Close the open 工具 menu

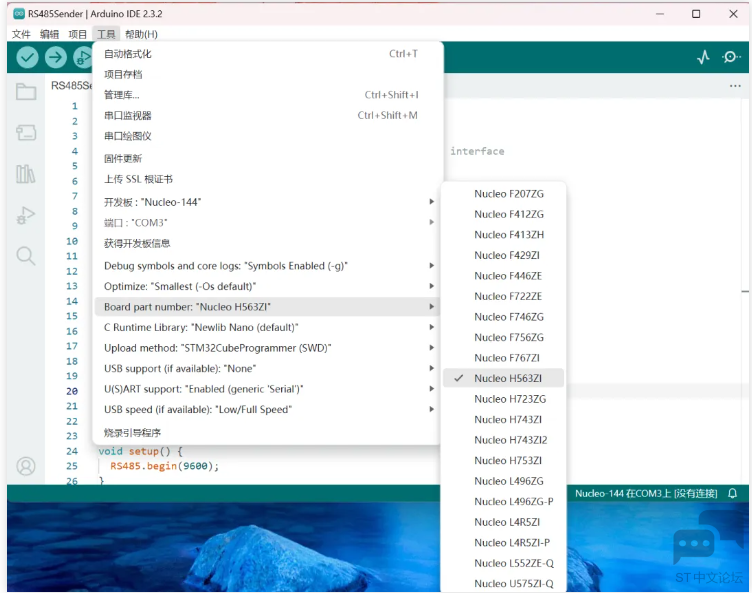[x=106, y=34]
